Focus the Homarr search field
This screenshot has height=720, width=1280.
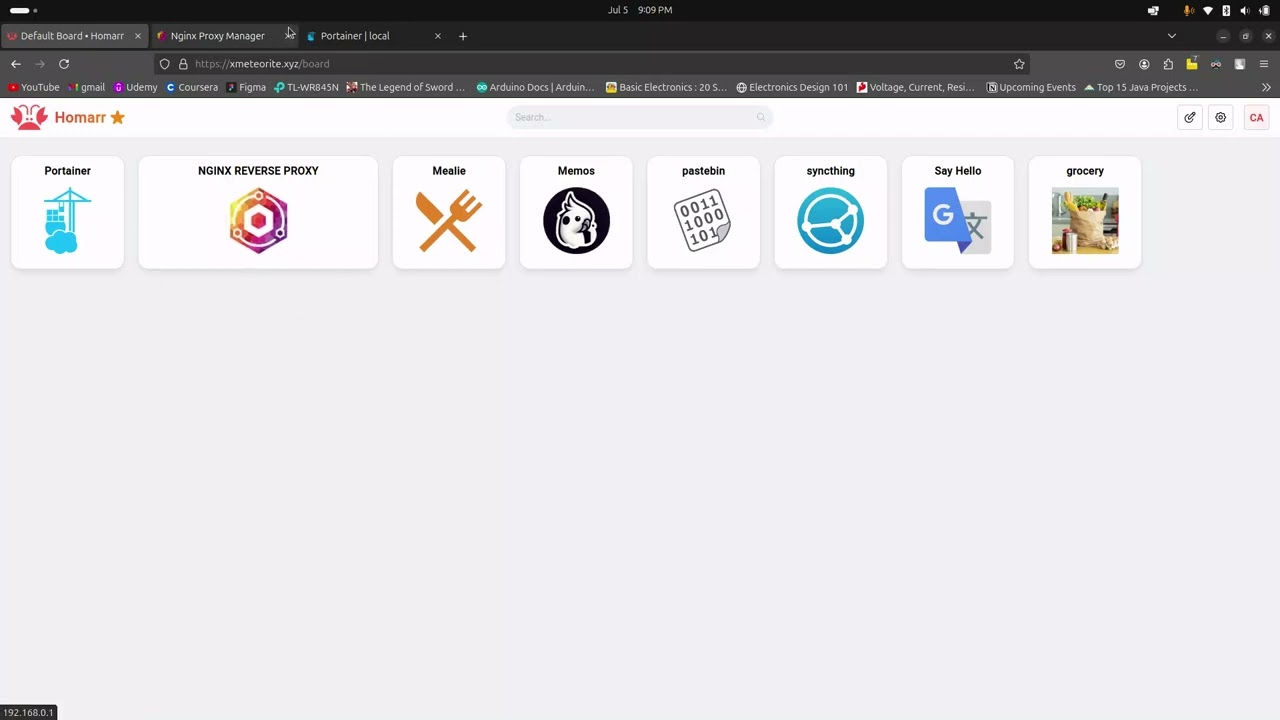click(x=640, y=117)
